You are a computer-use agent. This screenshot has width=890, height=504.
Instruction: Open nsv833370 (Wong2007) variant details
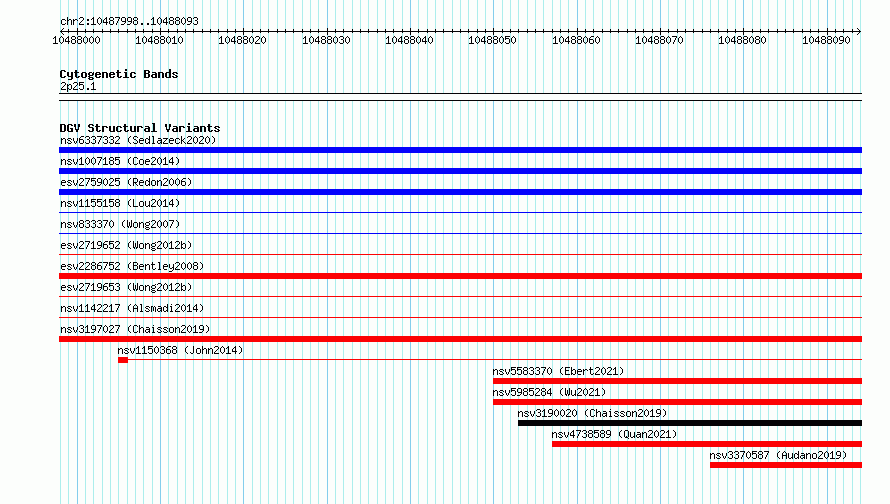click(x=120, y=224)
